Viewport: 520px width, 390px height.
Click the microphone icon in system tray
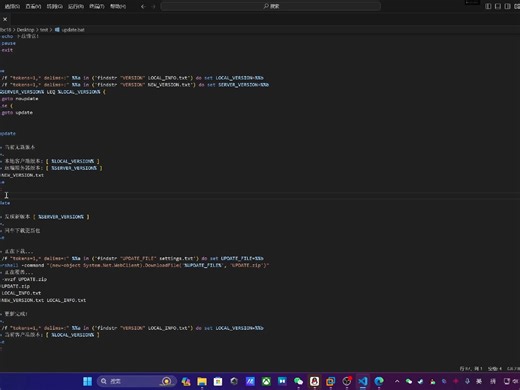coord(467,381)
